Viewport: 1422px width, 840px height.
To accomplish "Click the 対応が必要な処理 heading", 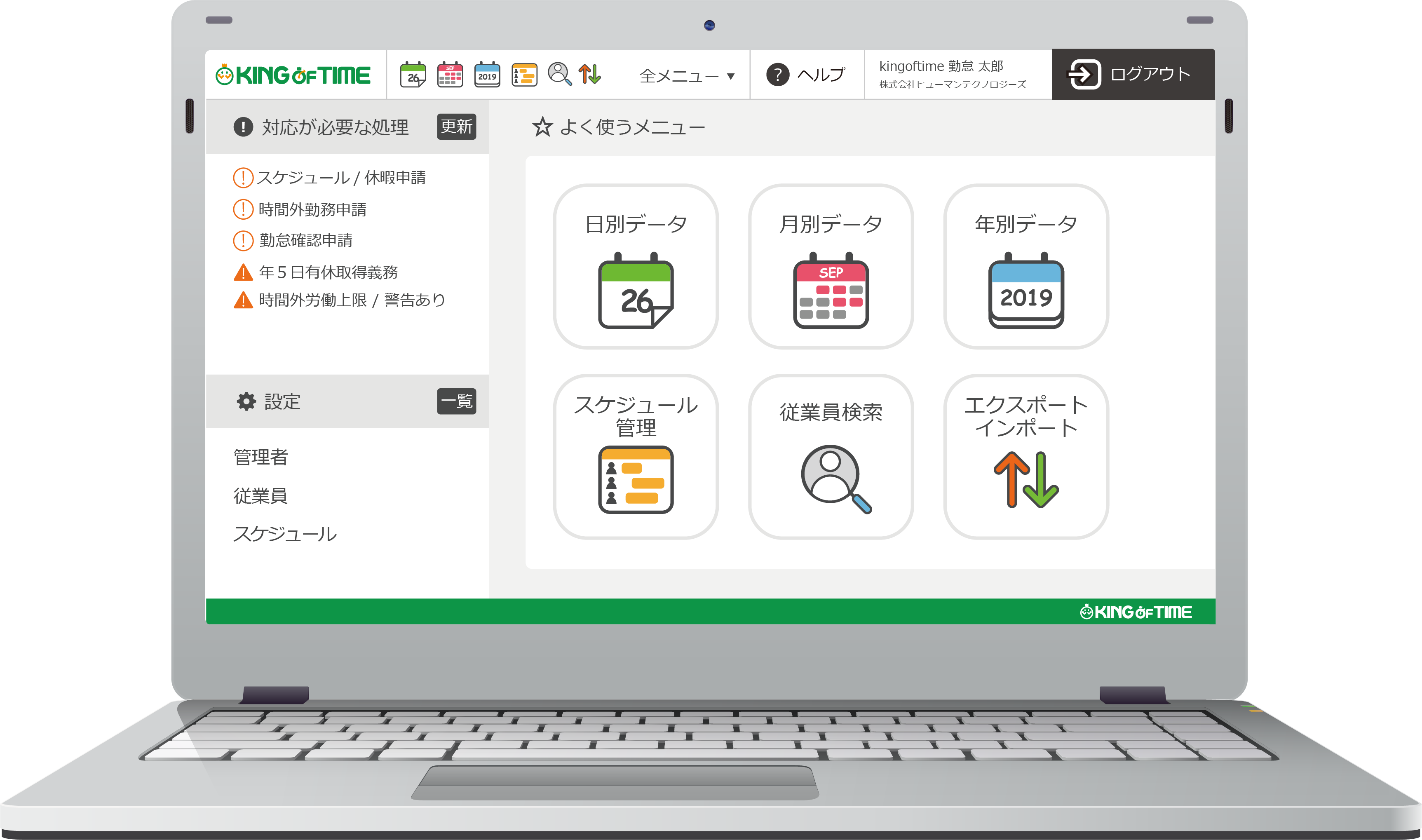I will point(335,127).
